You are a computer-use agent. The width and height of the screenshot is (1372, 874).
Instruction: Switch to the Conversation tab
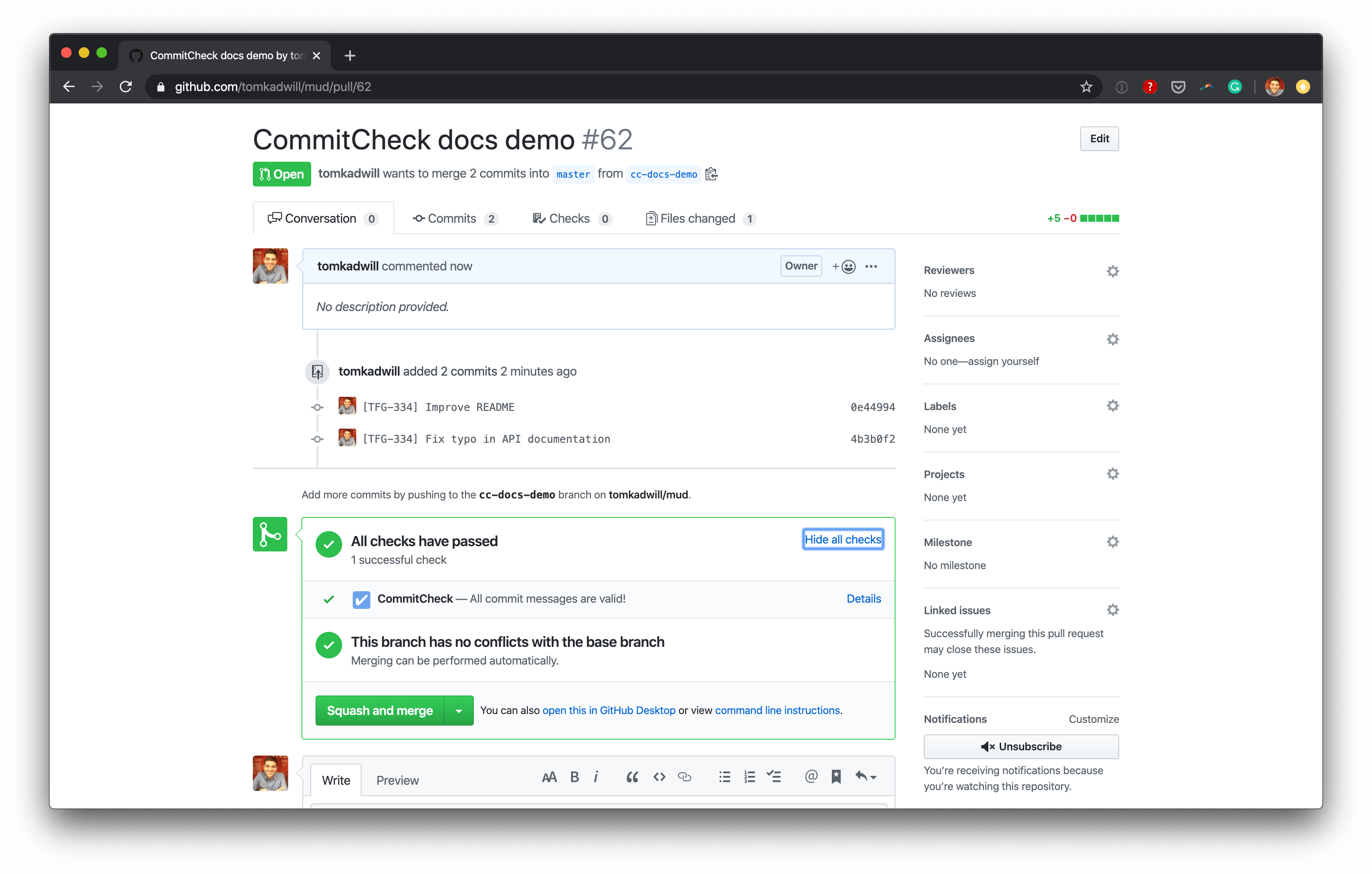pyautogui.click(x=323, y=218)
